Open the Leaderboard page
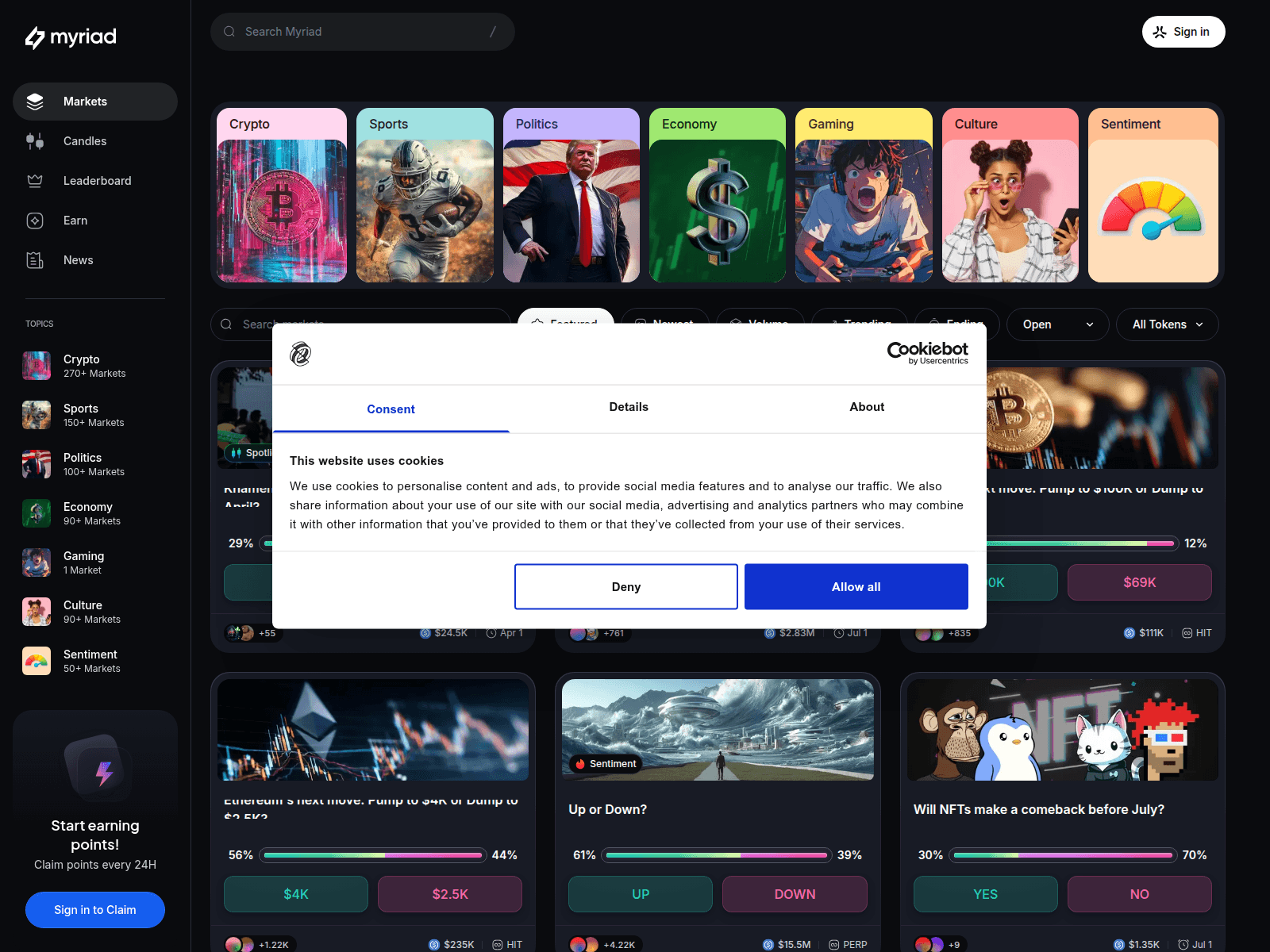 pyautogui.click(x=95, y=181)
